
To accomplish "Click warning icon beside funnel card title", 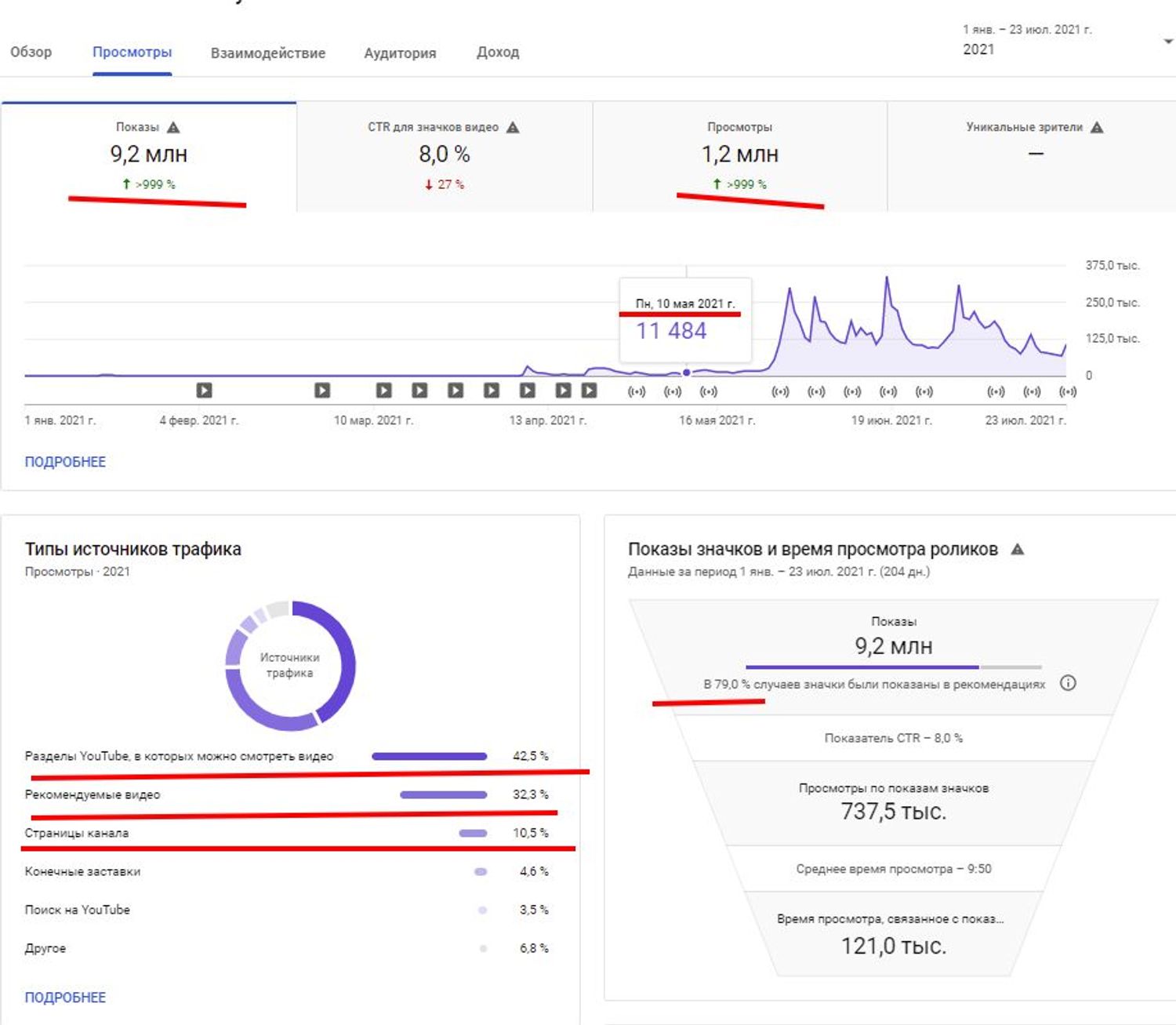I will tap(1018, 549).
